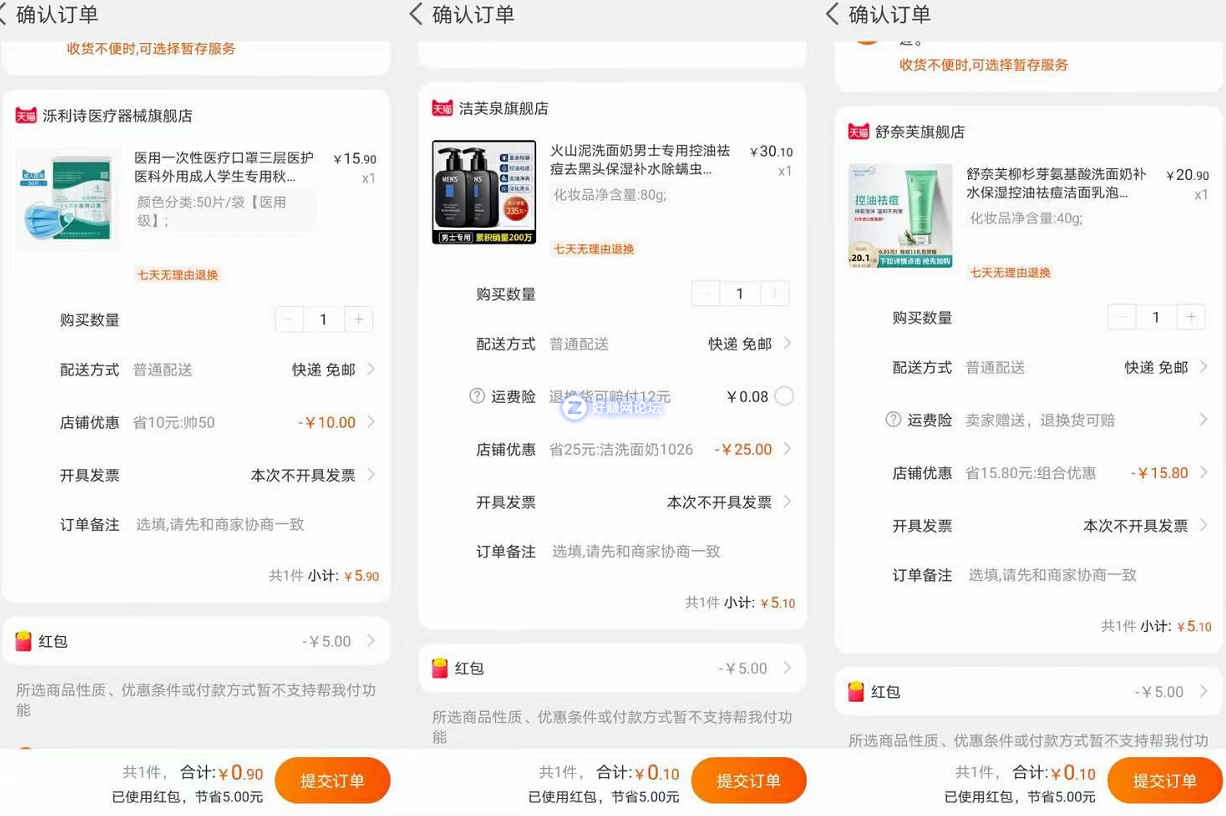Decrease quantity for the 舒奈芙柳杉芽 cleanser

coord(1121,318)
